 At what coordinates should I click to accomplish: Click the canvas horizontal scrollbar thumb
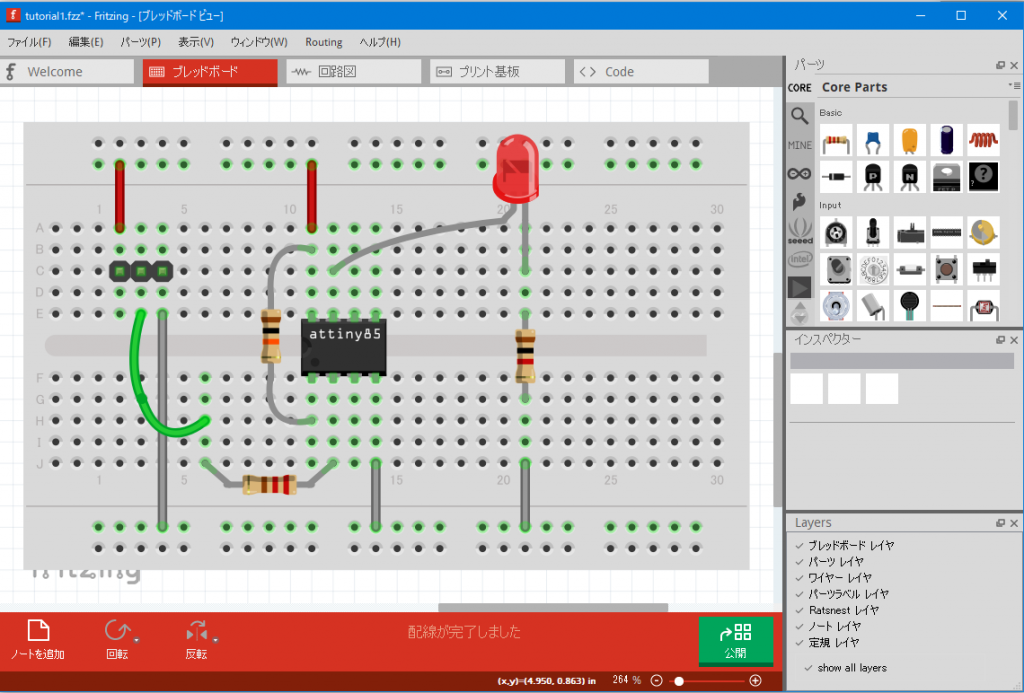pyautogui.click(x=552, y=607)
